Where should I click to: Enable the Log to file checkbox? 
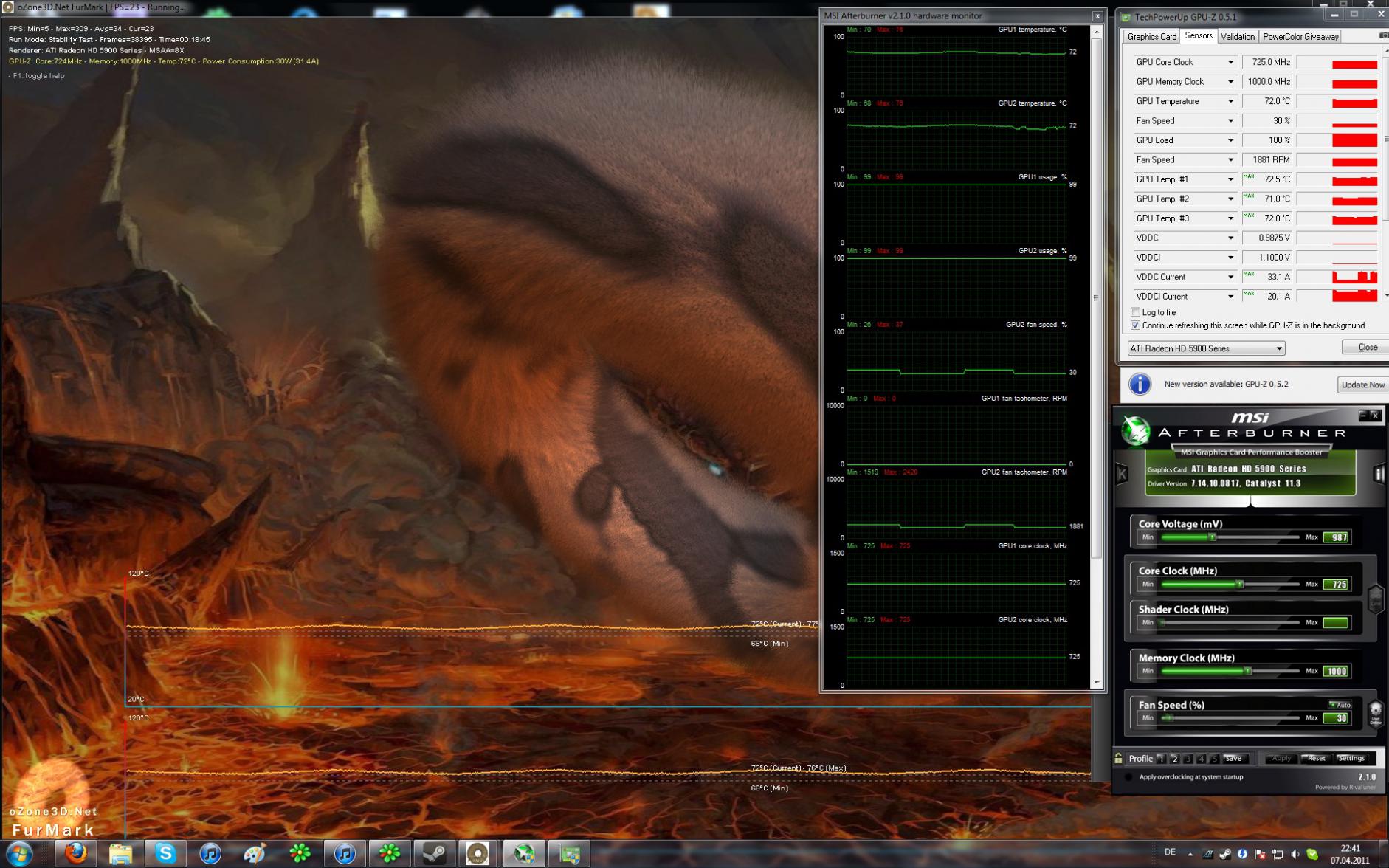point(1136,312)
